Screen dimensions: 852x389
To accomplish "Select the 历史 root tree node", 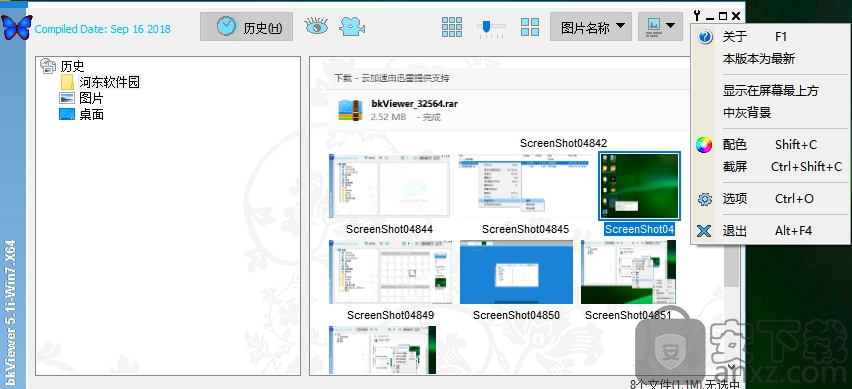I will [72, 66].
